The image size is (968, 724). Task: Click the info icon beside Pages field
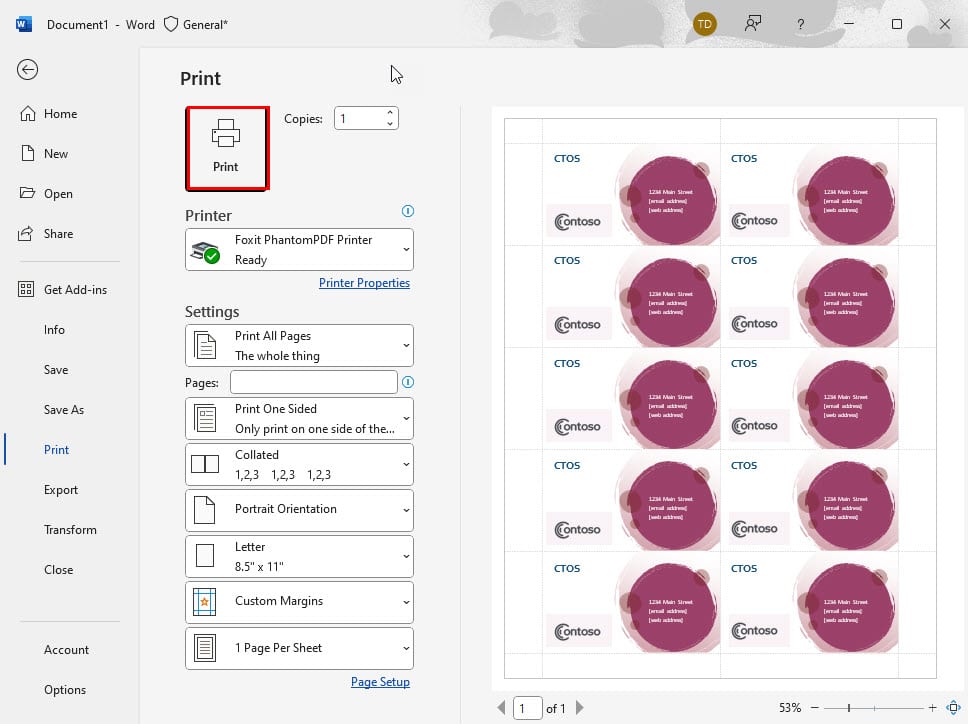pyautogui.click(x=408, y=382)
